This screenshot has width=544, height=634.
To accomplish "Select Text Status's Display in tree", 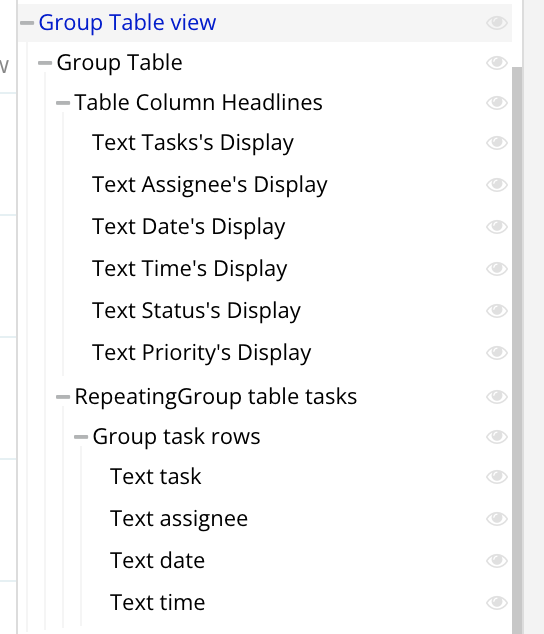I will coord(196,311).
